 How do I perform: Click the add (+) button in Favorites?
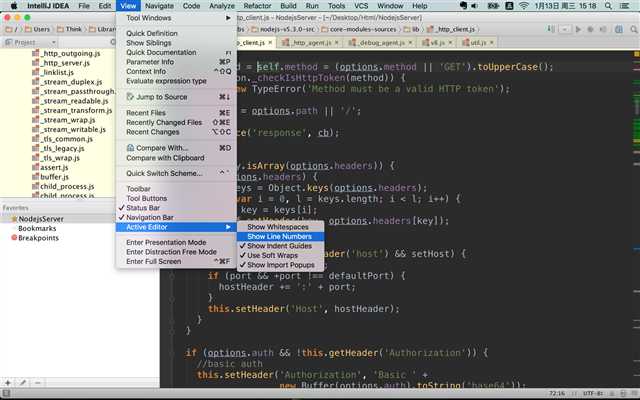click(x=8, y=383)
